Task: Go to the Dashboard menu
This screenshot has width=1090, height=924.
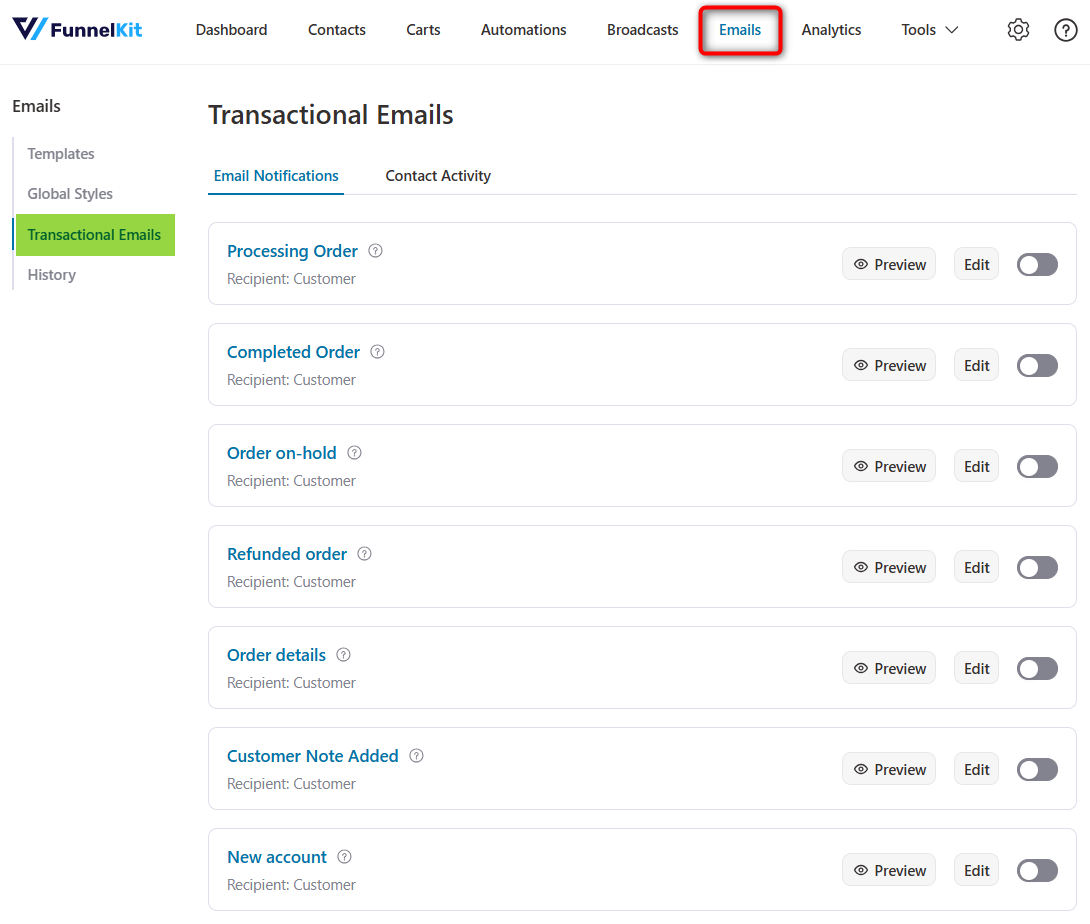Action: pos(231,30)
